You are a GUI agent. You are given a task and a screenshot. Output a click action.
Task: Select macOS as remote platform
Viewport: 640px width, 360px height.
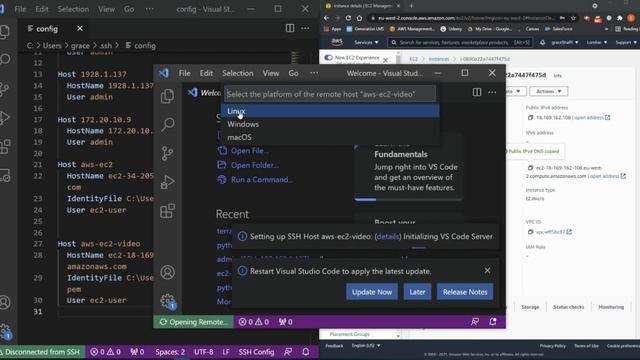(x=330, y=138)
